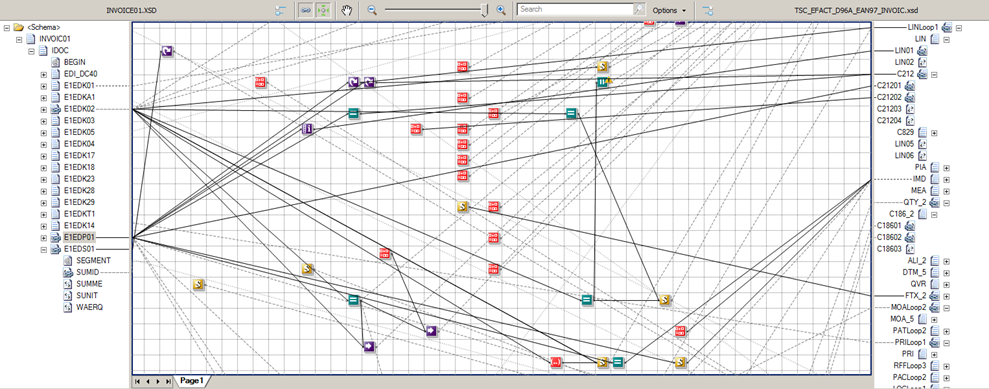Select the WAERQ field
The height and width of the screenshot is (389, 989).
pos(90,308)
